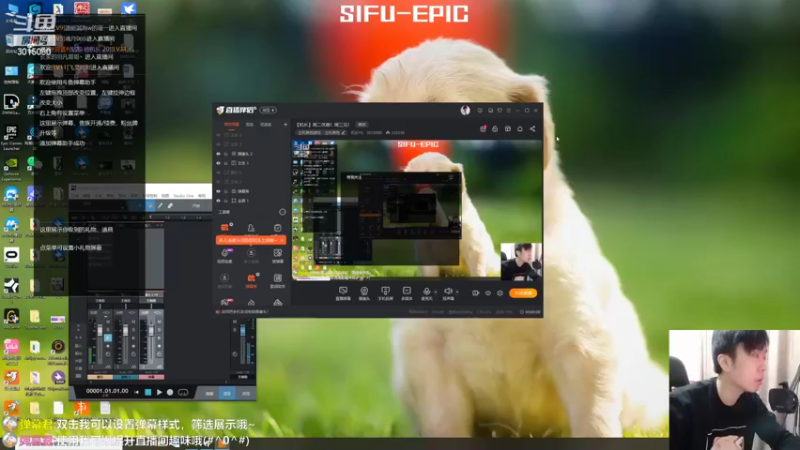Click the edit button beside the stream title
Viewport: 800px width, 450px height.
(x=362, y=124)
